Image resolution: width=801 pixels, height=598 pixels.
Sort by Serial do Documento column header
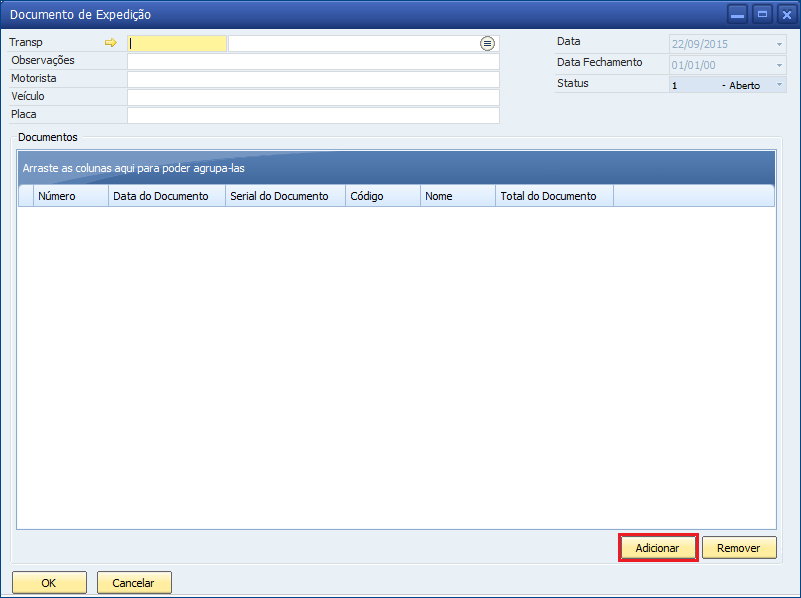pyautogui.click(x=286, y=196)
